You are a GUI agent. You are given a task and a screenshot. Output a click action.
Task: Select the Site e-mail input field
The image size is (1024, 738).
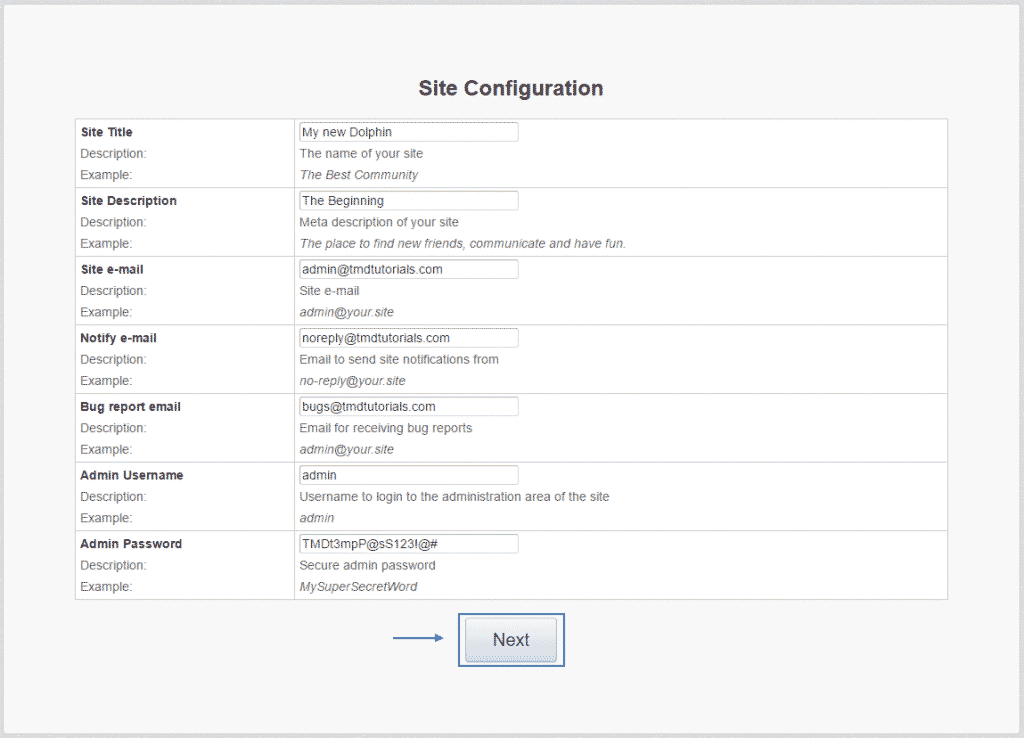point(408,269)
